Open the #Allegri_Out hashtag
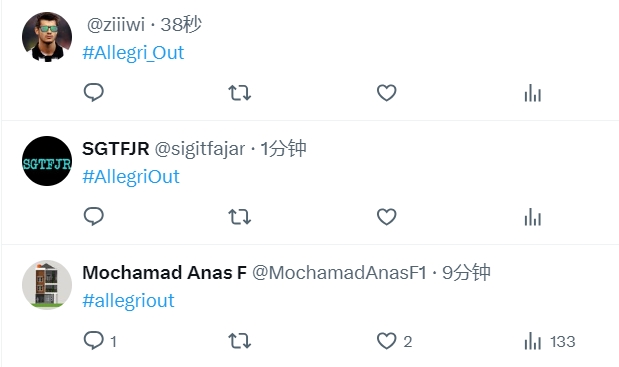Screen dimensions: 619x367 click(x=133, y=53)
